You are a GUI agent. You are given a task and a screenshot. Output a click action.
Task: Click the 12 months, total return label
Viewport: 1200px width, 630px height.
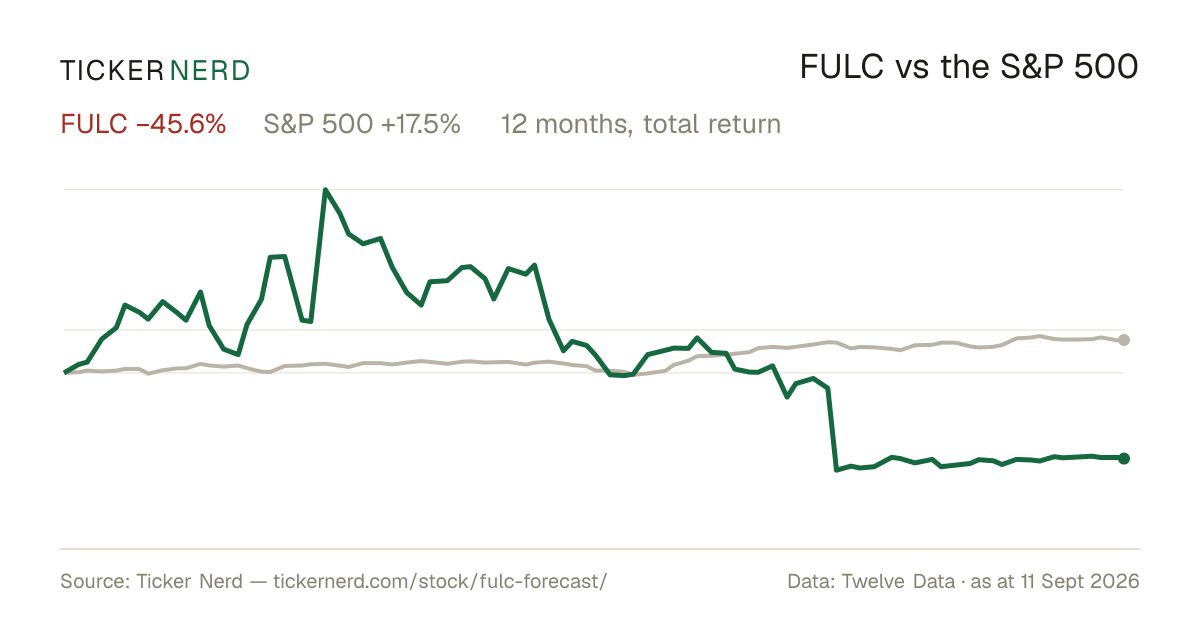pyautogui.click(x=641, y=124)
